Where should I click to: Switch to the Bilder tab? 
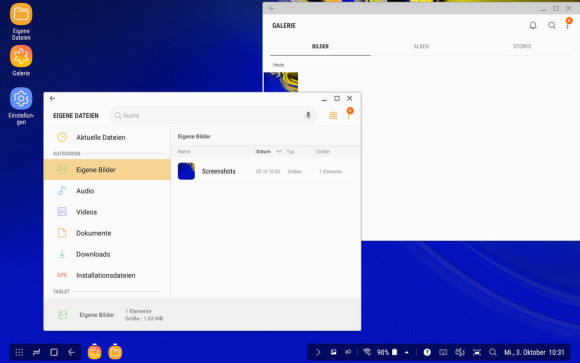click(x=320, y=46)
